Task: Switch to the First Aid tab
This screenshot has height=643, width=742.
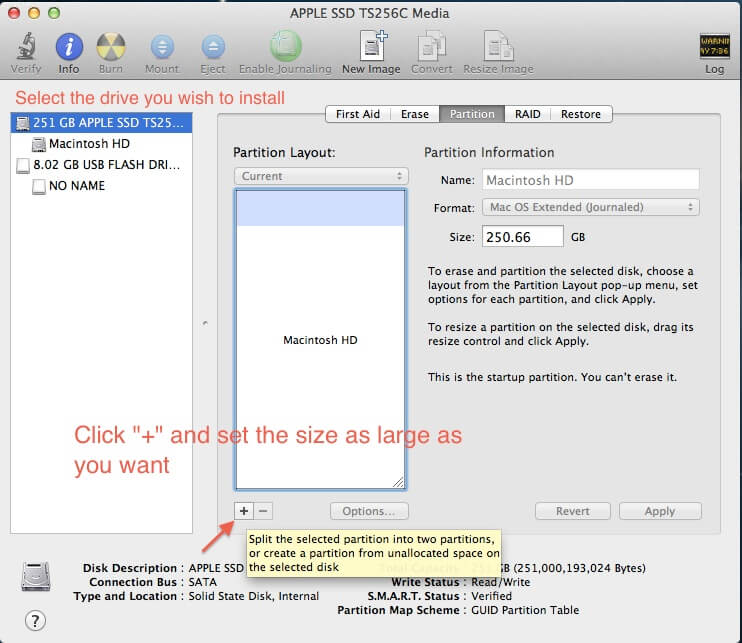Action: pyautogui.click(x=358, y=114)
